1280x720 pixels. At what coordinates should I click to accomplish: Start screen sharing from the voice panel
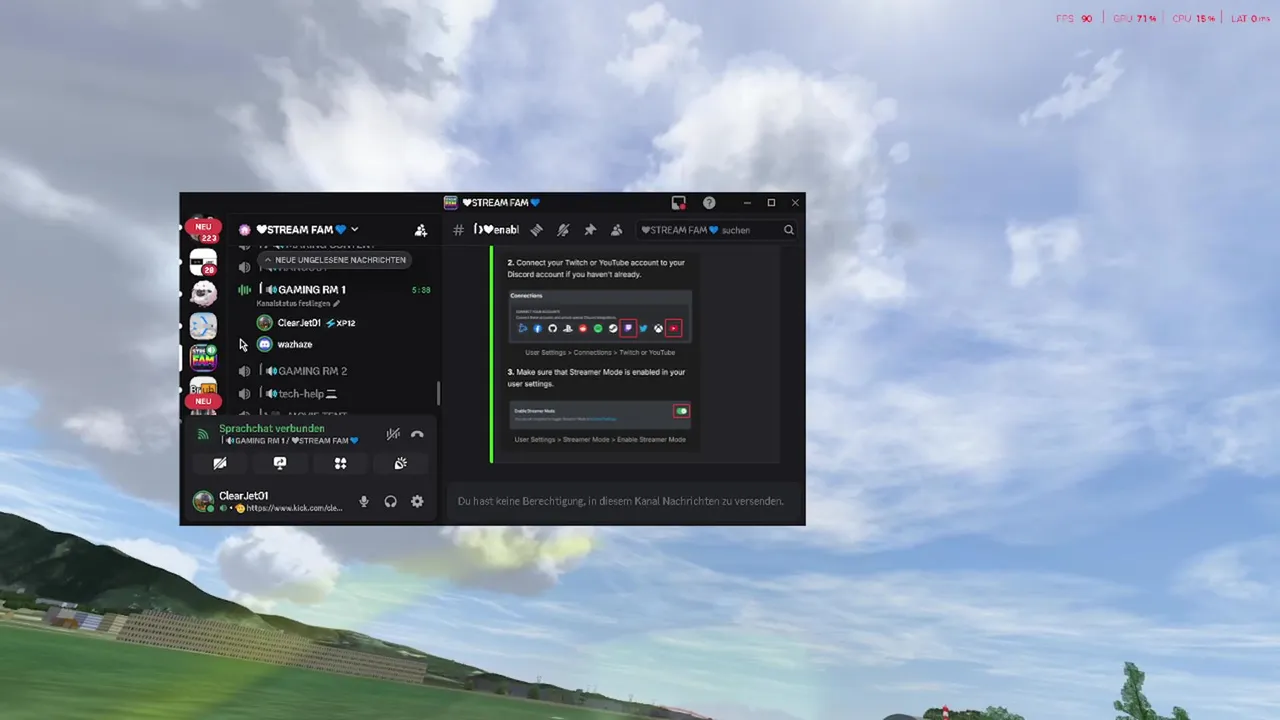(280, 463)
